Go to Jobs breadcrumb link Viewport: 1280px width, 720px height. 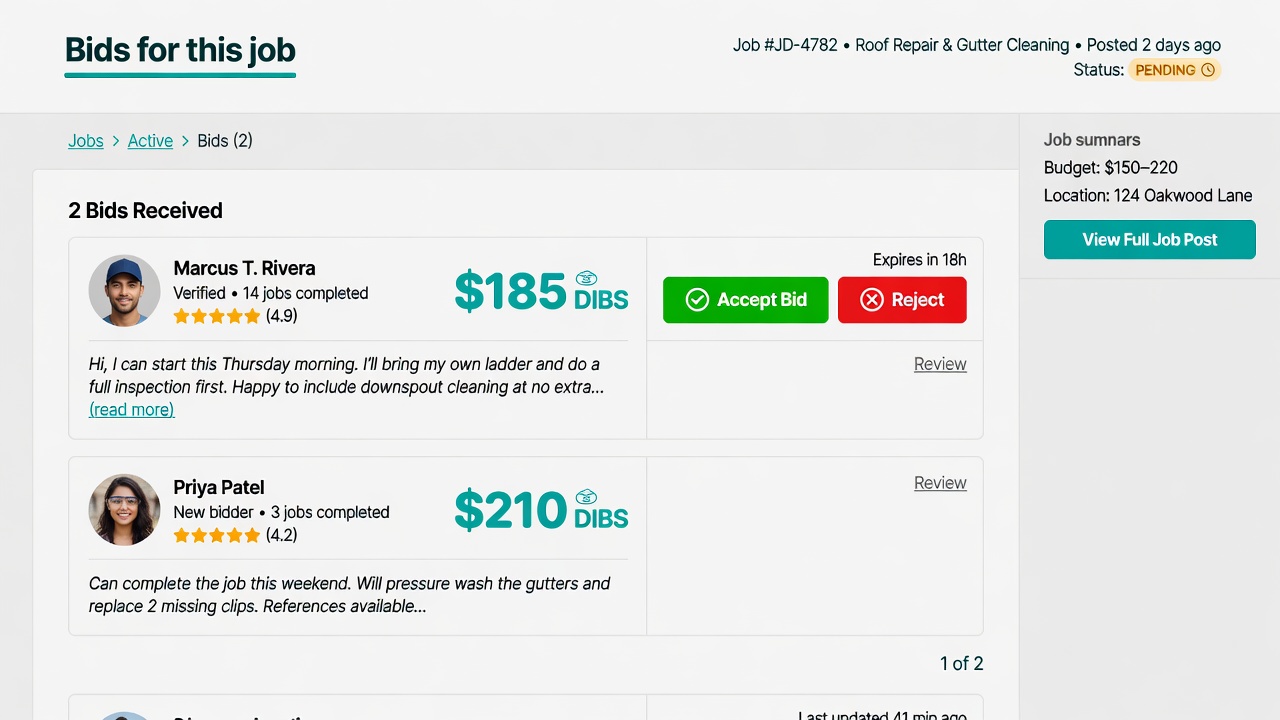point(86,141)
